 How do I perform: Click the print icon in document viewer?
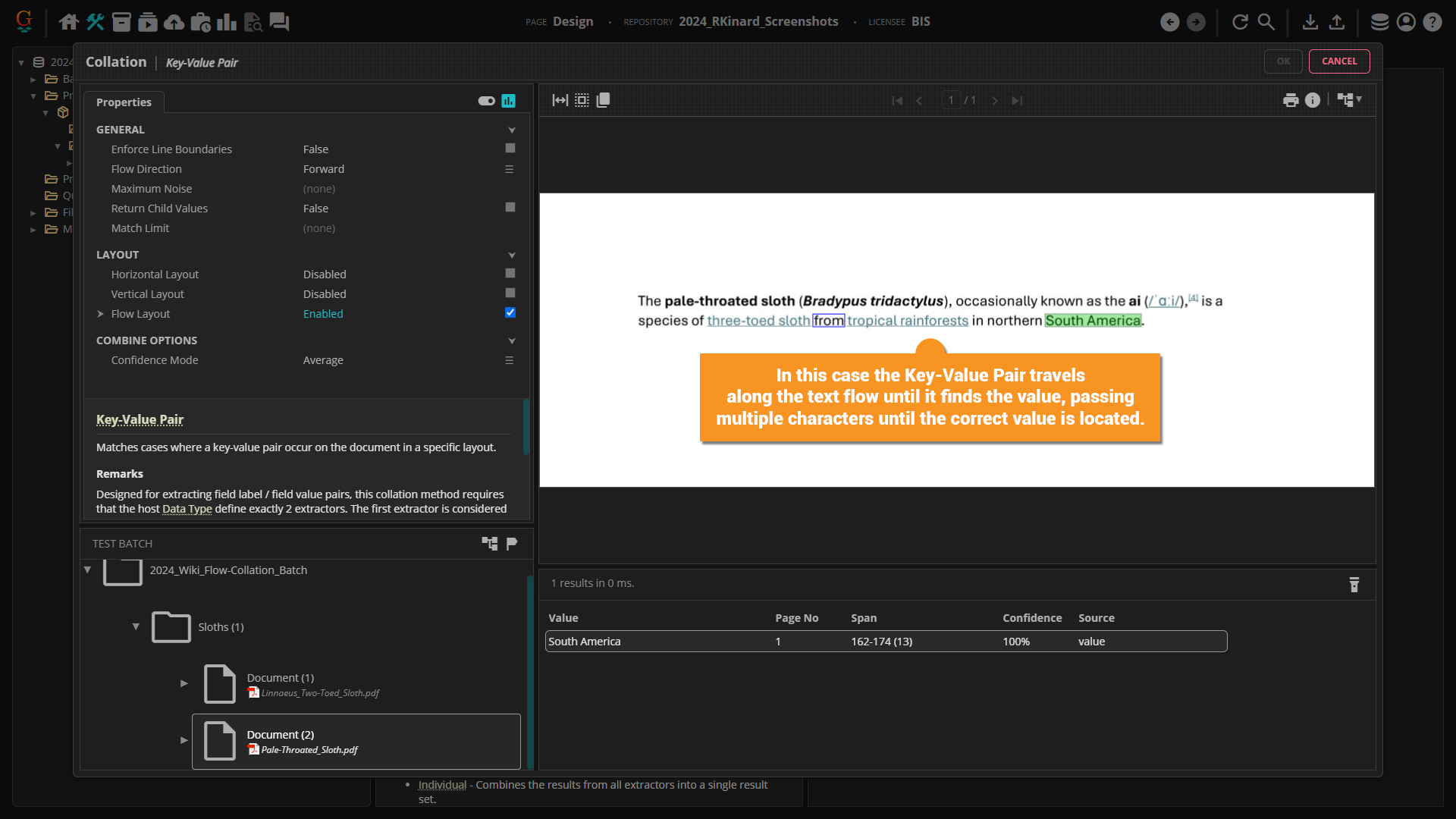click(x=1290, y=100)
